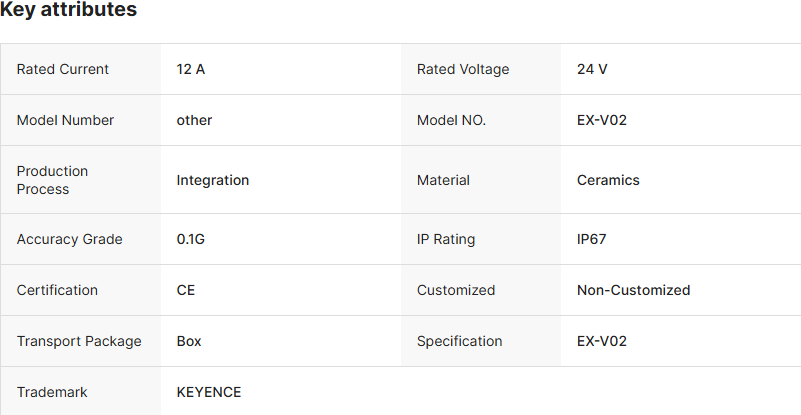Click the Ceramics material value
Screen dimensions: 801x415
click(x=608, y=180)
